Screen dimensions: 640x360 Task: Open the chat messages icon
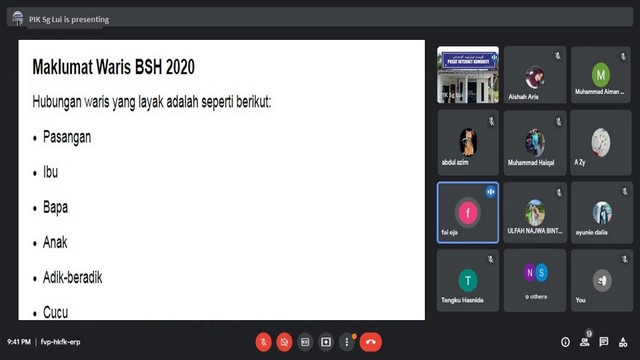(604, 342)
